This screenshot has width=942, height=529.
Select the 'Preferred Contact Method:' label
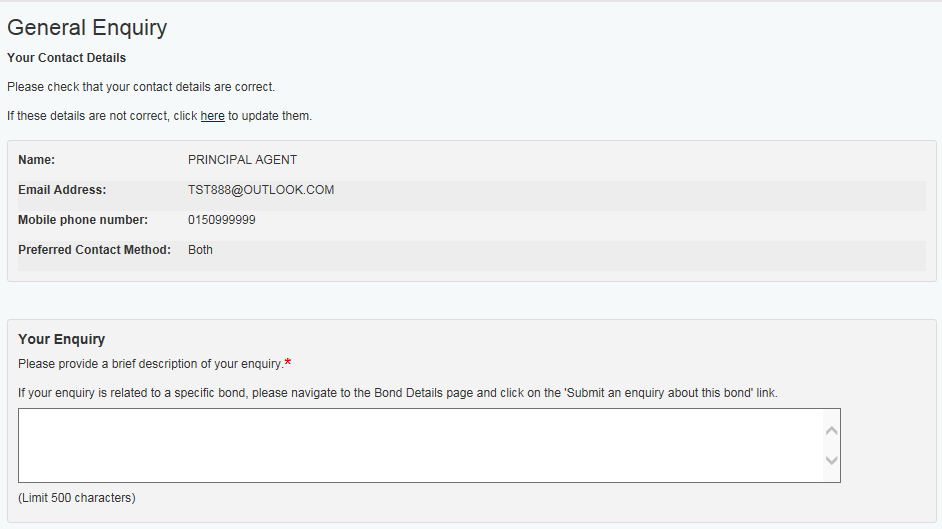[x=95, y=250]
